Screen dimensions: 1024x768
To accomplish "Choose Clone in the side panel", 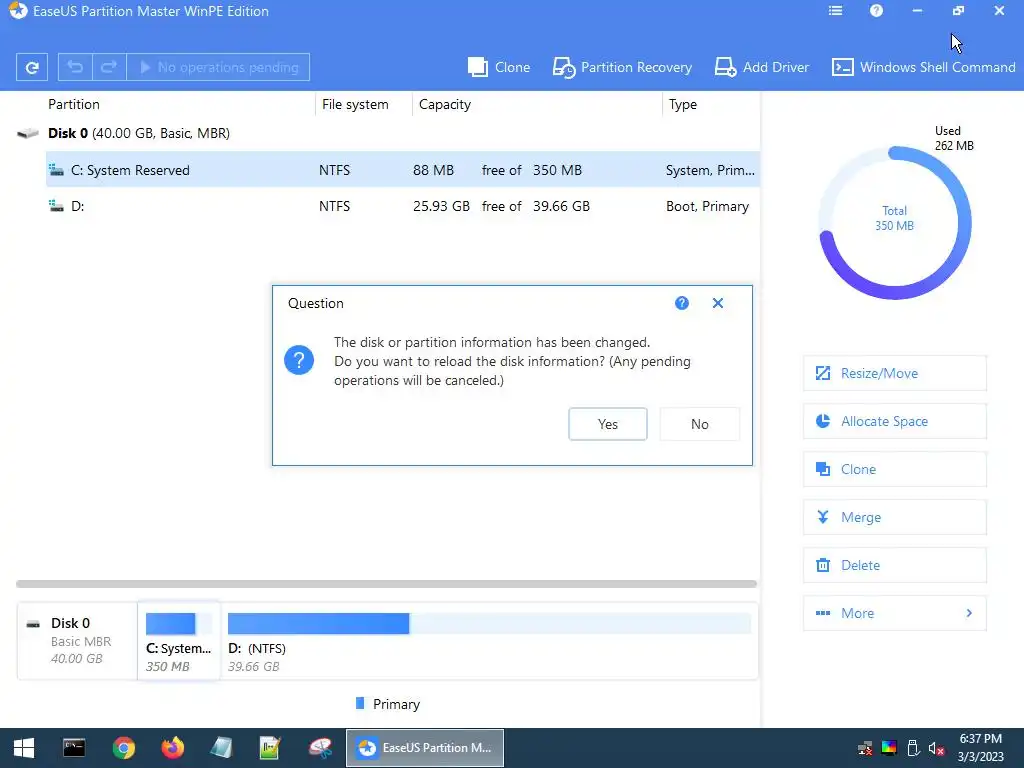I will pyautogui.click(x=894, y=470).
